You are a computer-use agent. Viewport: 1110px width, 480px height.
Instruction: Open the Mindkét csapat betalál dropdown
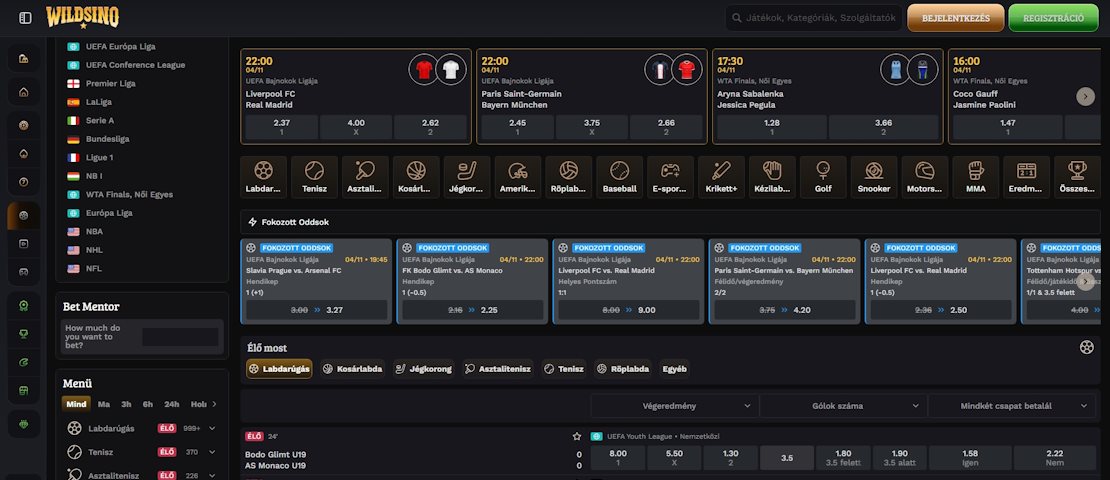point(1012,406)
